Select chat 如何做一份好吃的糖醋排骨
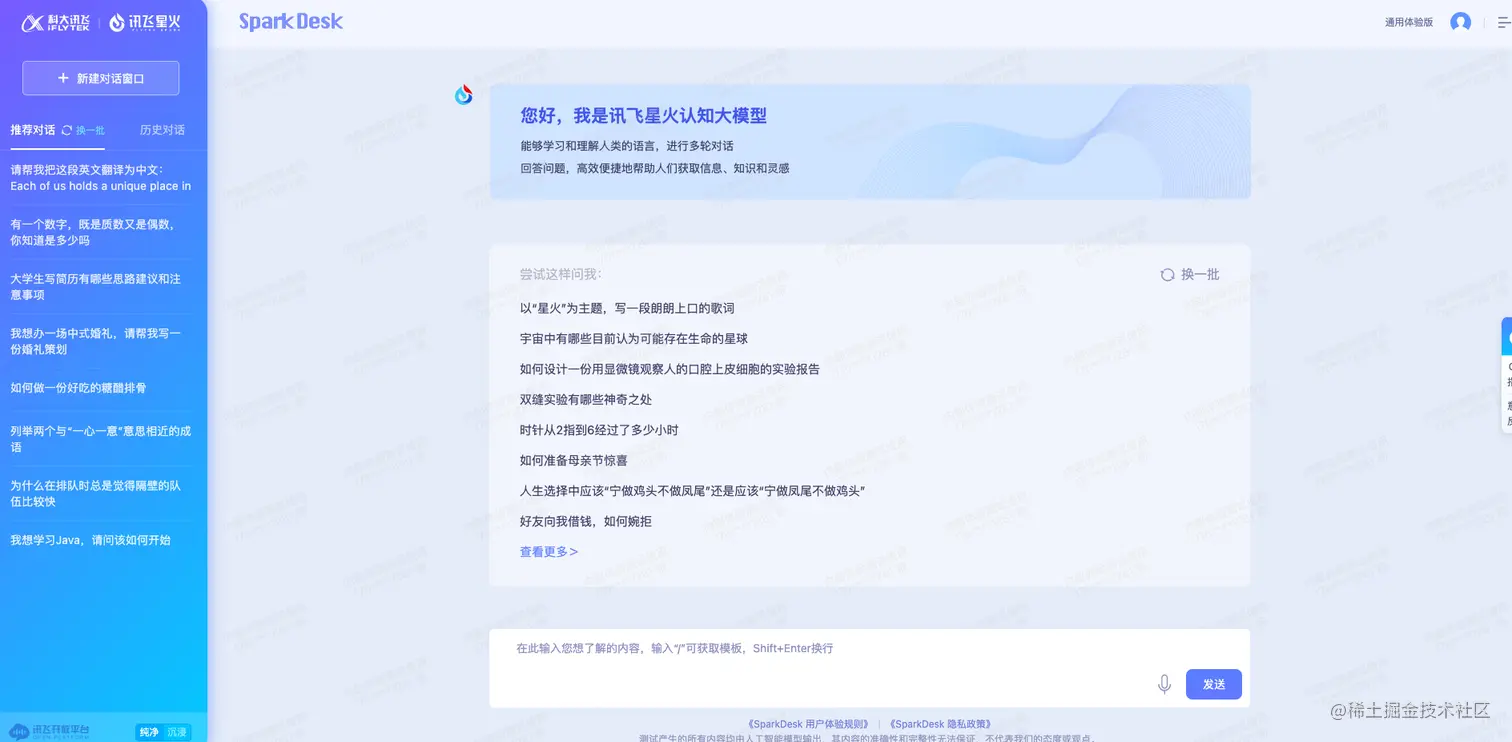1512x742 pixels. (79, 388)
